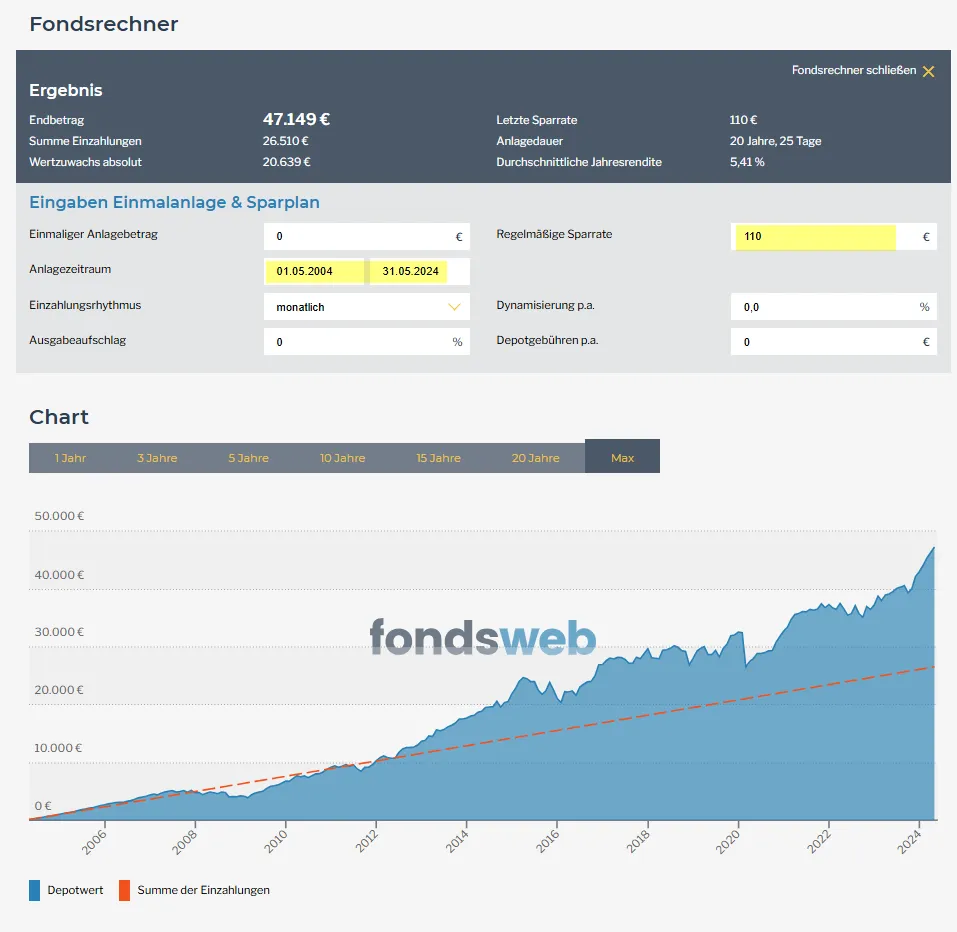Click the fondsweb watermark in the chart
This screenshot has width=957, height=932.
coord(482,637)
